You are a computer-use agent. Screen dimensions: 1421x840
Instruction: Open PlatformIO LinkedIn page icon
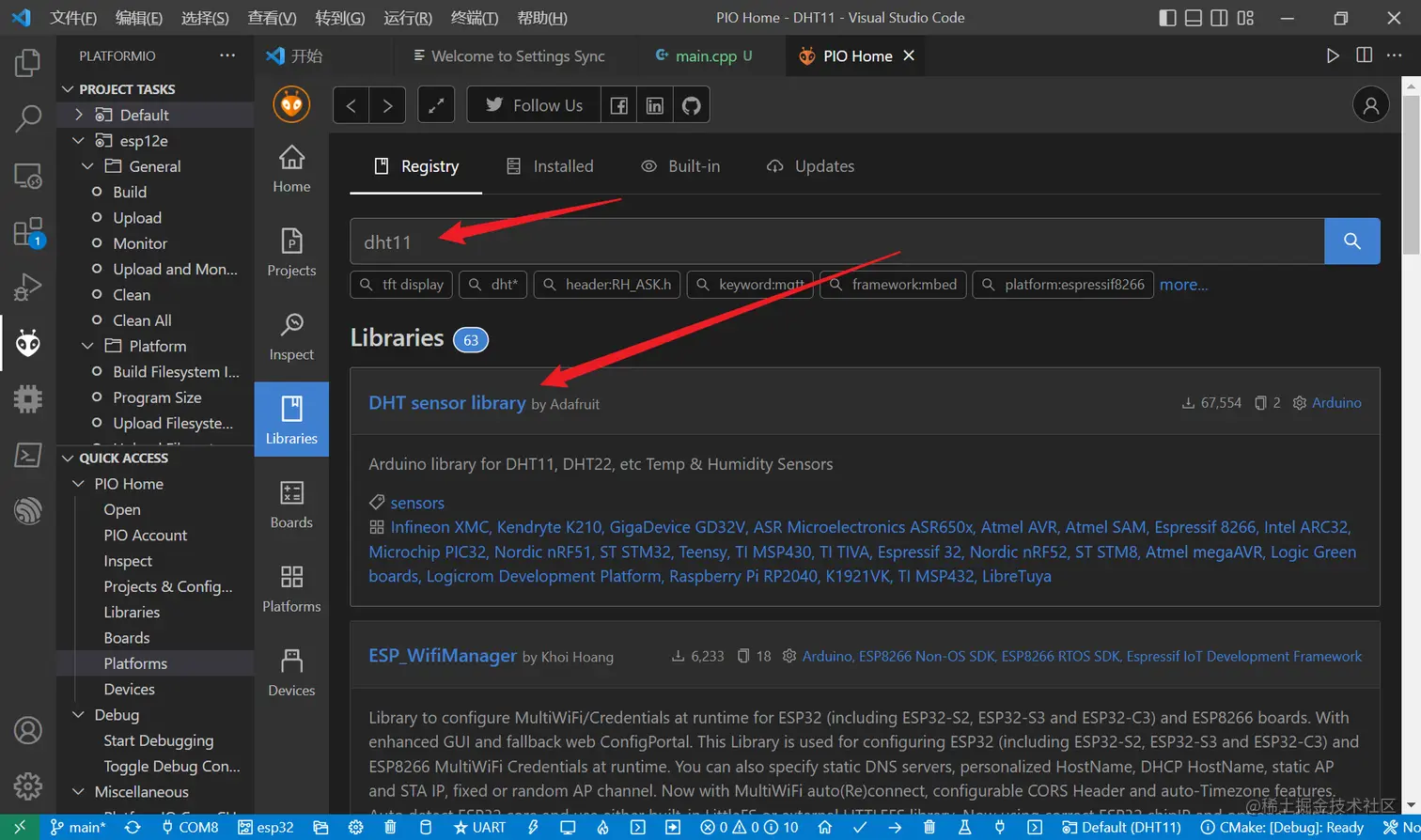pyautogui.click(x=655, y=105)
